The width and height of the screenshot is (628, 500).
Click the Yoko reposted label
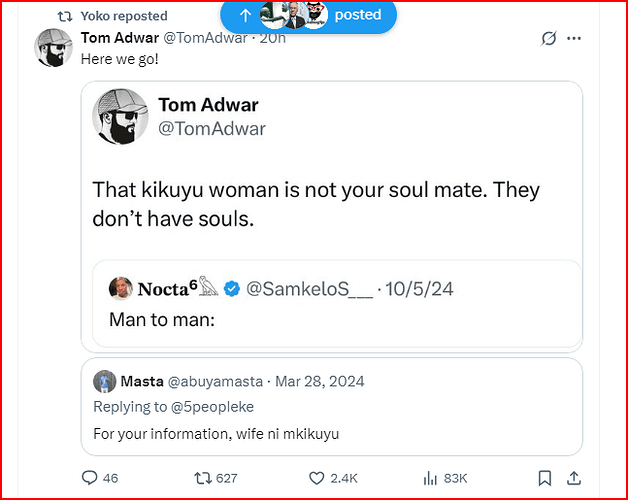(x=124, y=16)
